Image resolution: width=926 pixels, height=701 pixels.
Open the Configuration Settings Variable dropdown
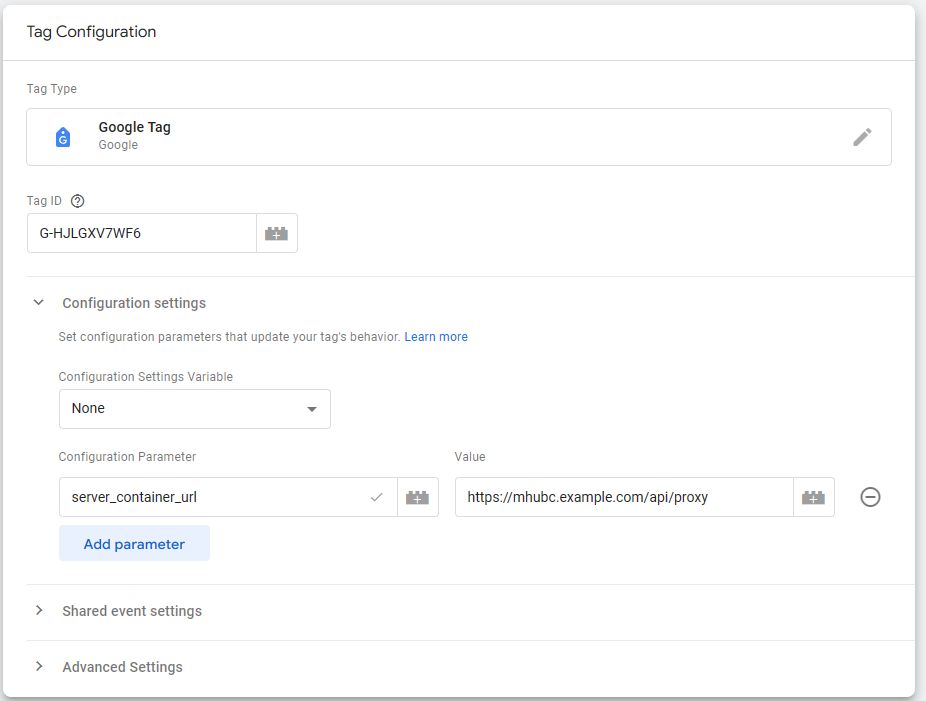pos(195,409)
